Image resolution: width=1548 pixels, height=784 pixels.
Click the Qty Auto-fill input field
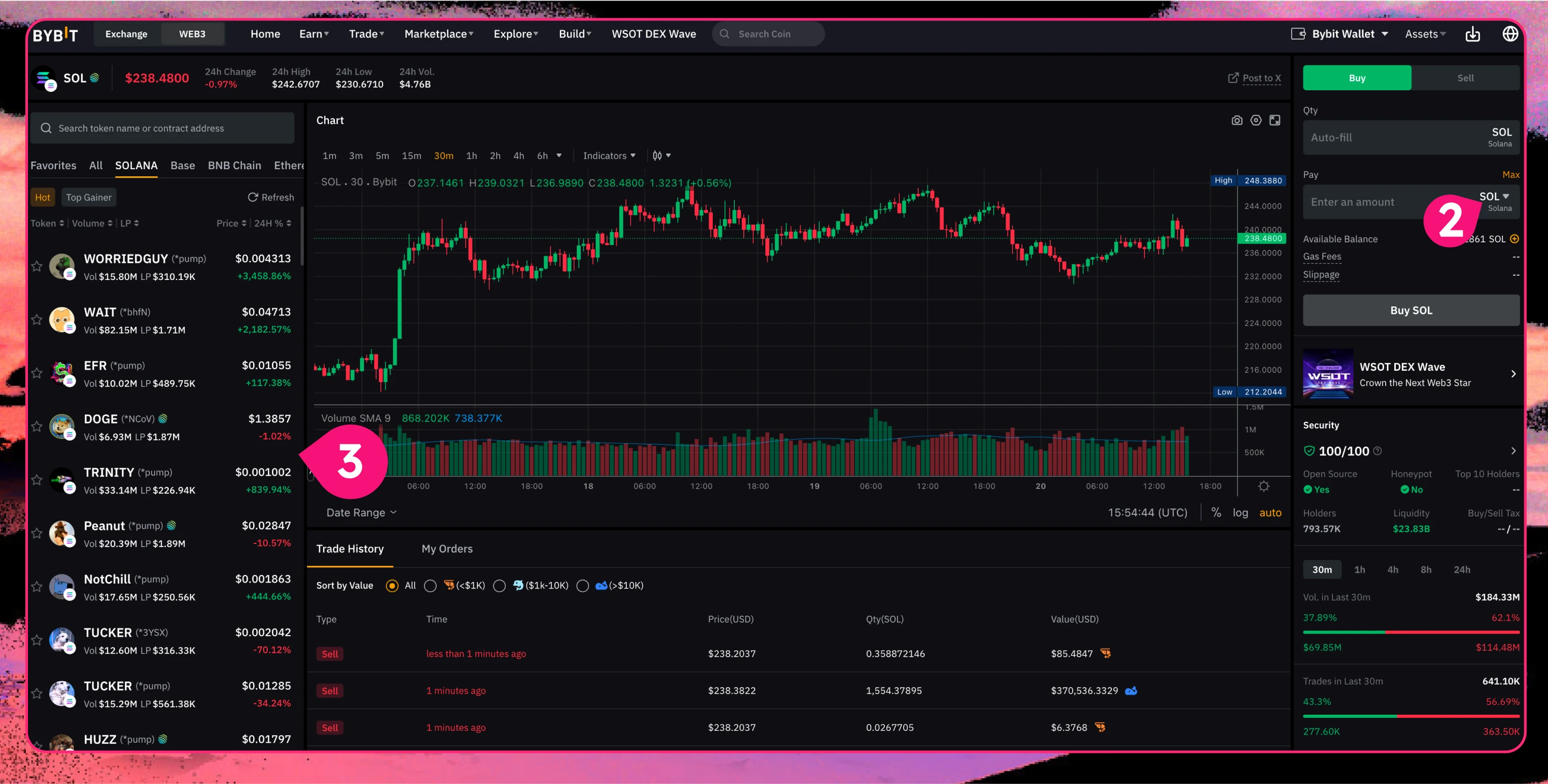point(1411,138)
